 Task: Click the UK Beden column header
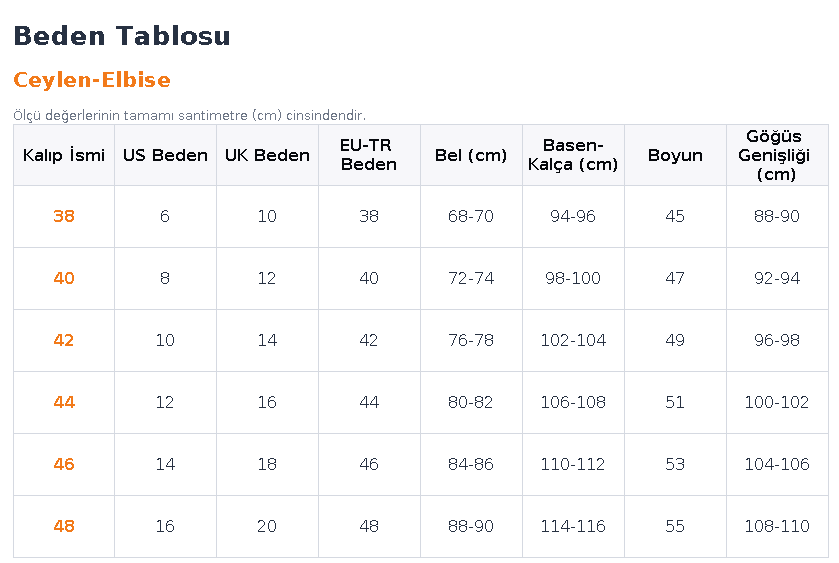pyautogui.click(x=267, y=155)
